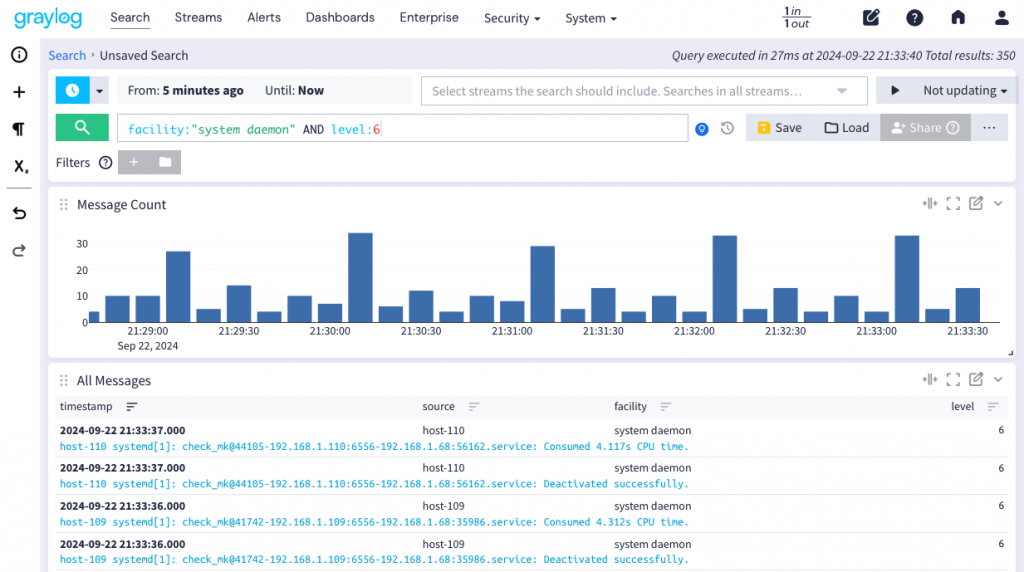Screen dimensions: 1024x572
Task: Open host-110 Deactivated successfully message
Action: (374, 484)
